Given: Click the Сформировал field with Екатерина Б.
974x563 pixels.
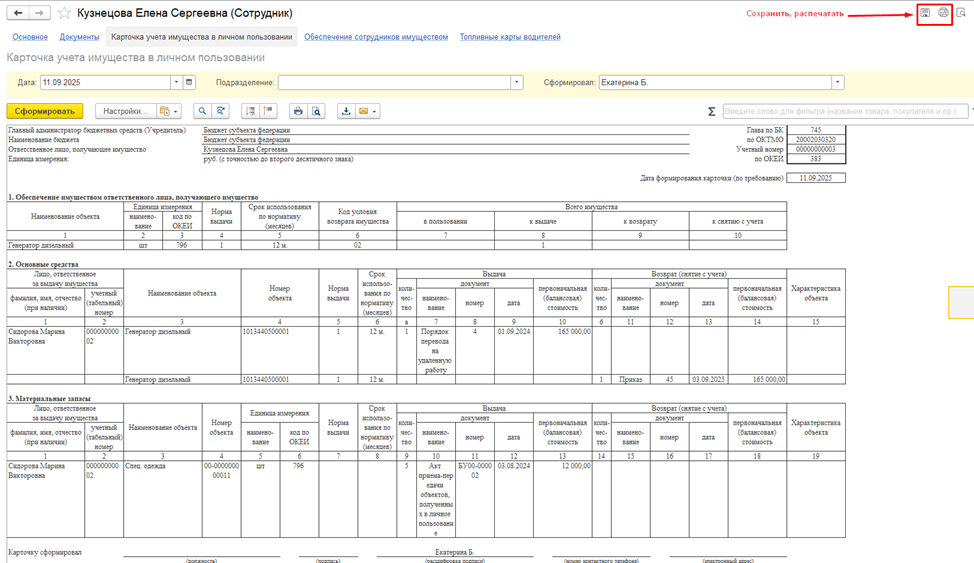Looking at the screenshot, I should [x=716, y=82].
